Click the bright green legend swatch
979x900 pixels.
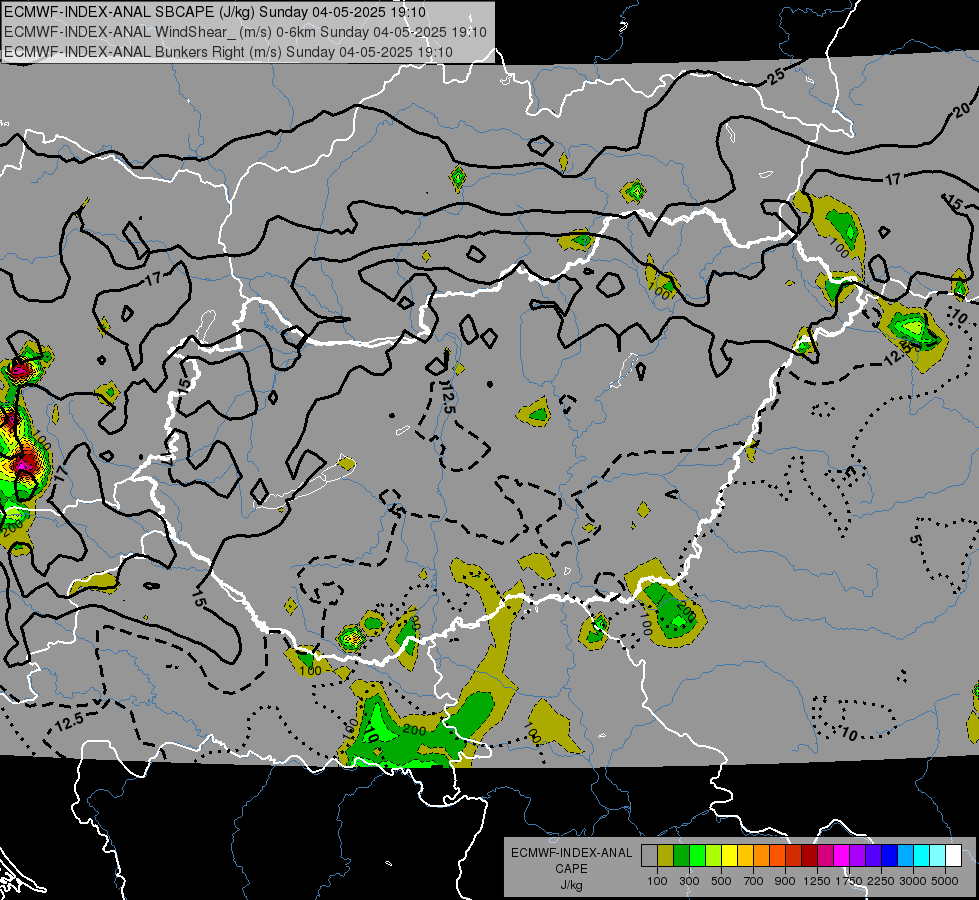[x=697, y=855]
